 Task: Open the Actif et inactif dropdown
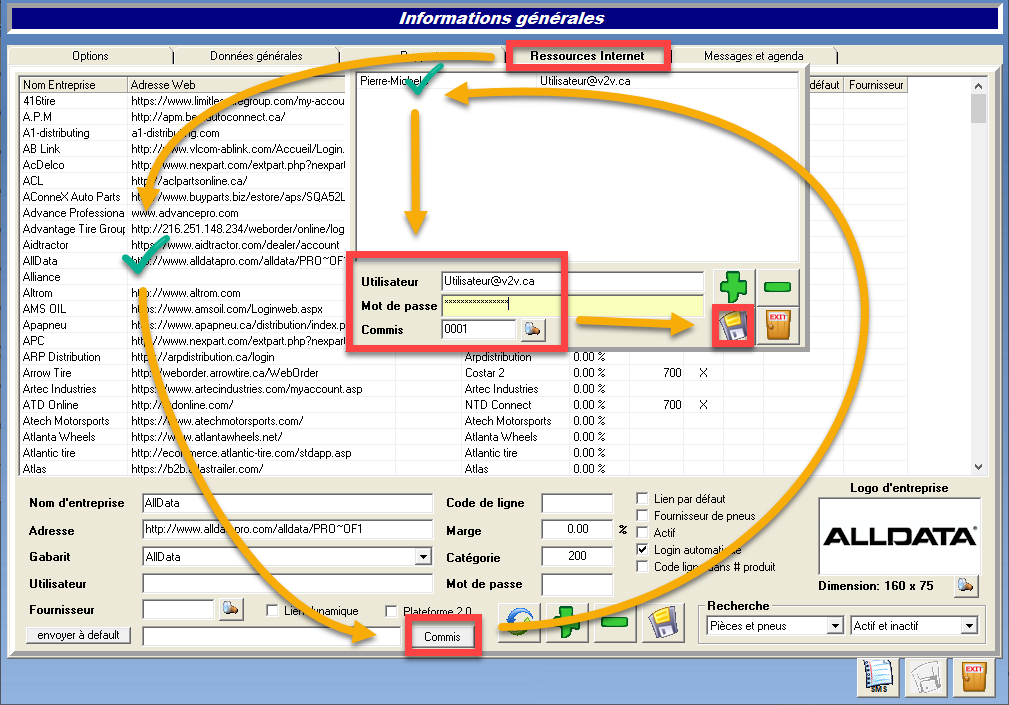click(969, 625)
